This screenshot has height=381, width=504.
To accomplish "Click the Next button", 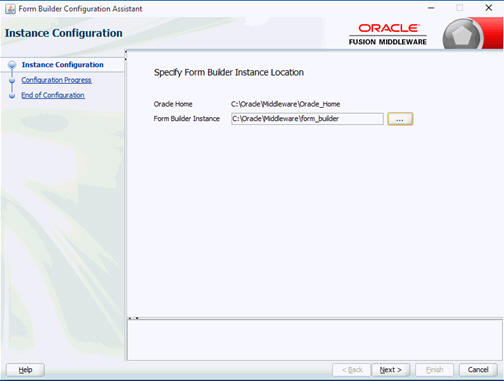I will click(x=391, y=370).
